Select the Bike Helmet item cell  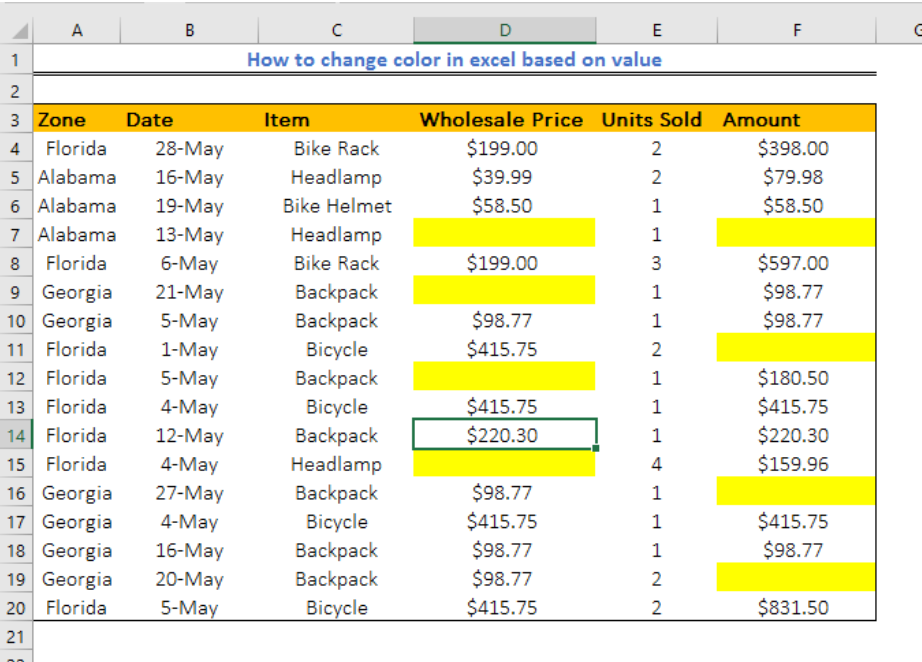[x=336, y=206]
